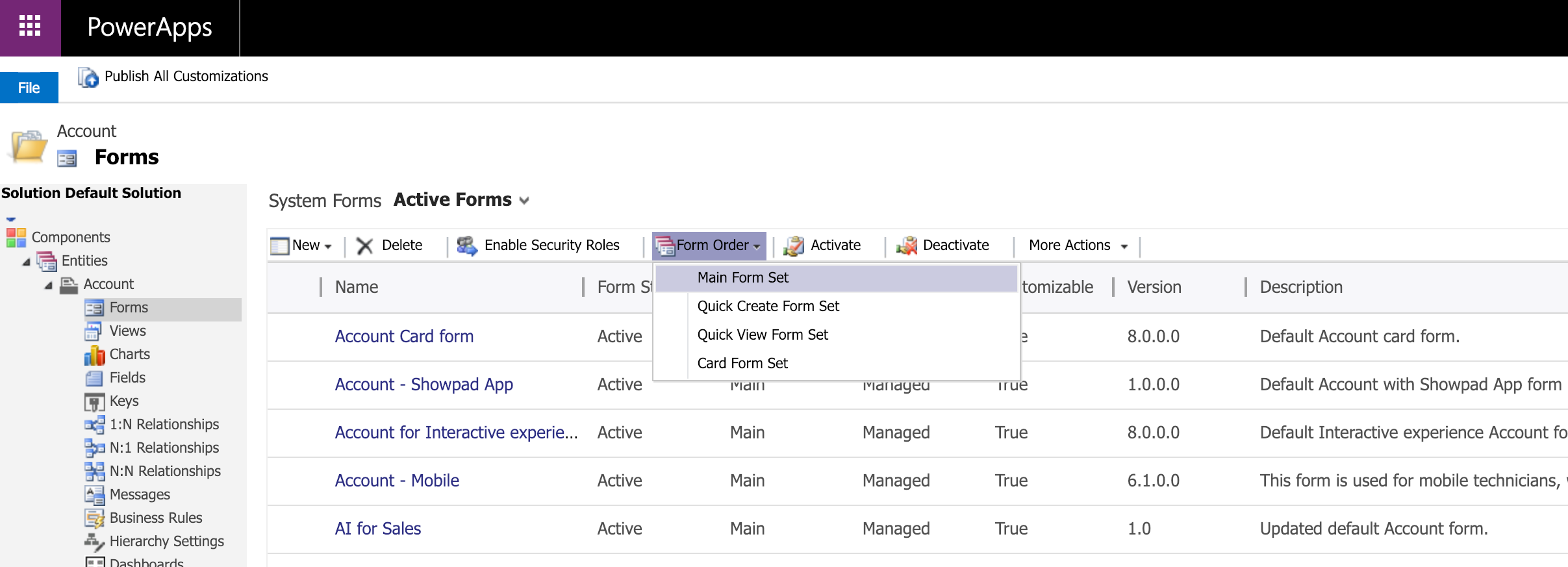Open the Account Card form link

pyautogui.click(x=404, y=336)
